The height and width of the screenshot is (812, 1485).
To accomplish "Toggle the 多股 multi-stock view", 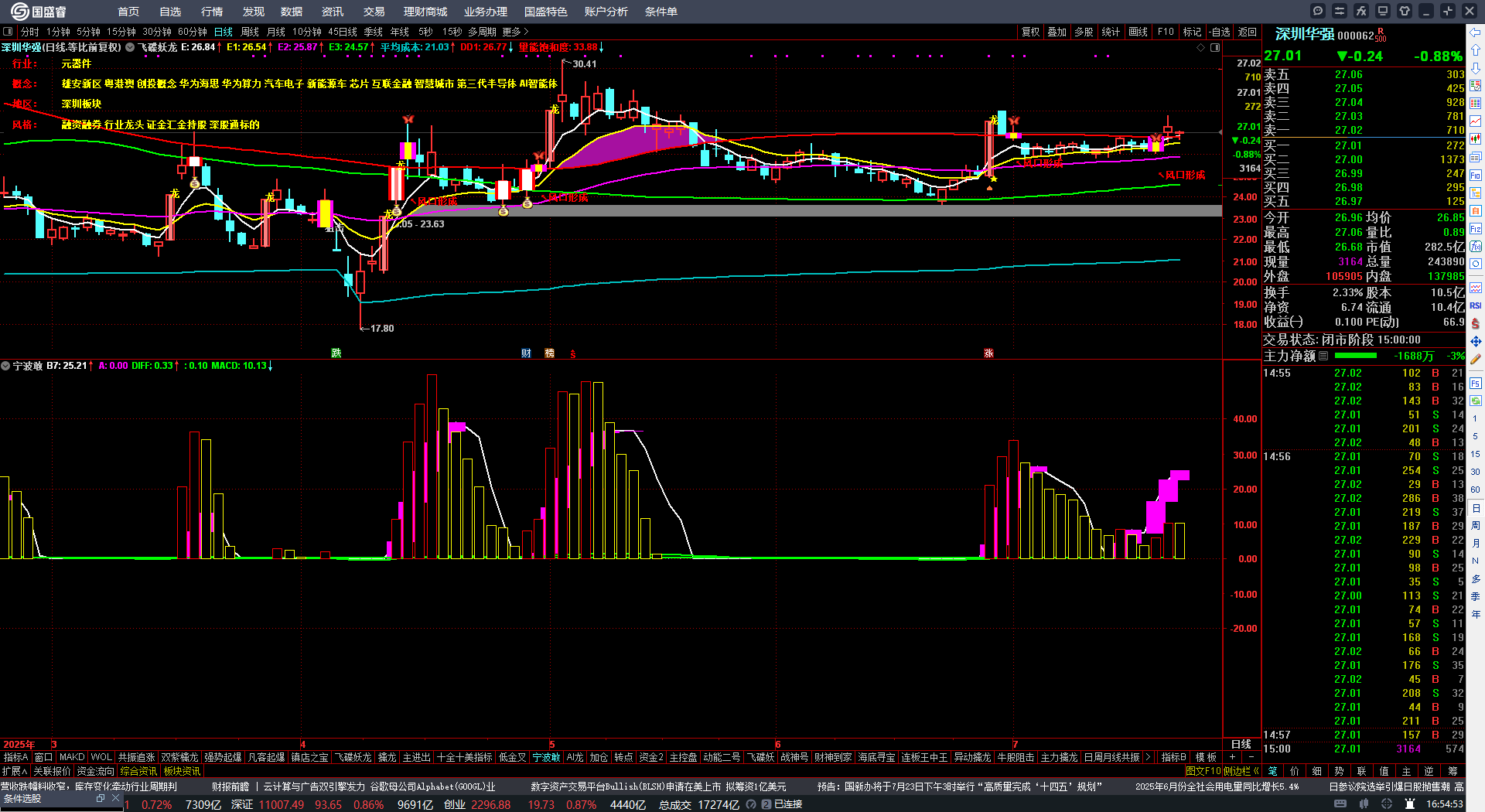I will click(1084, 32).
